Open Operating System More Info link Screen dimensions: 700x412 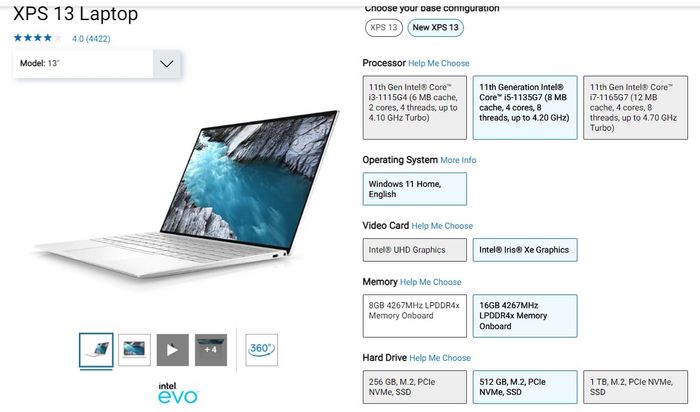458,160
